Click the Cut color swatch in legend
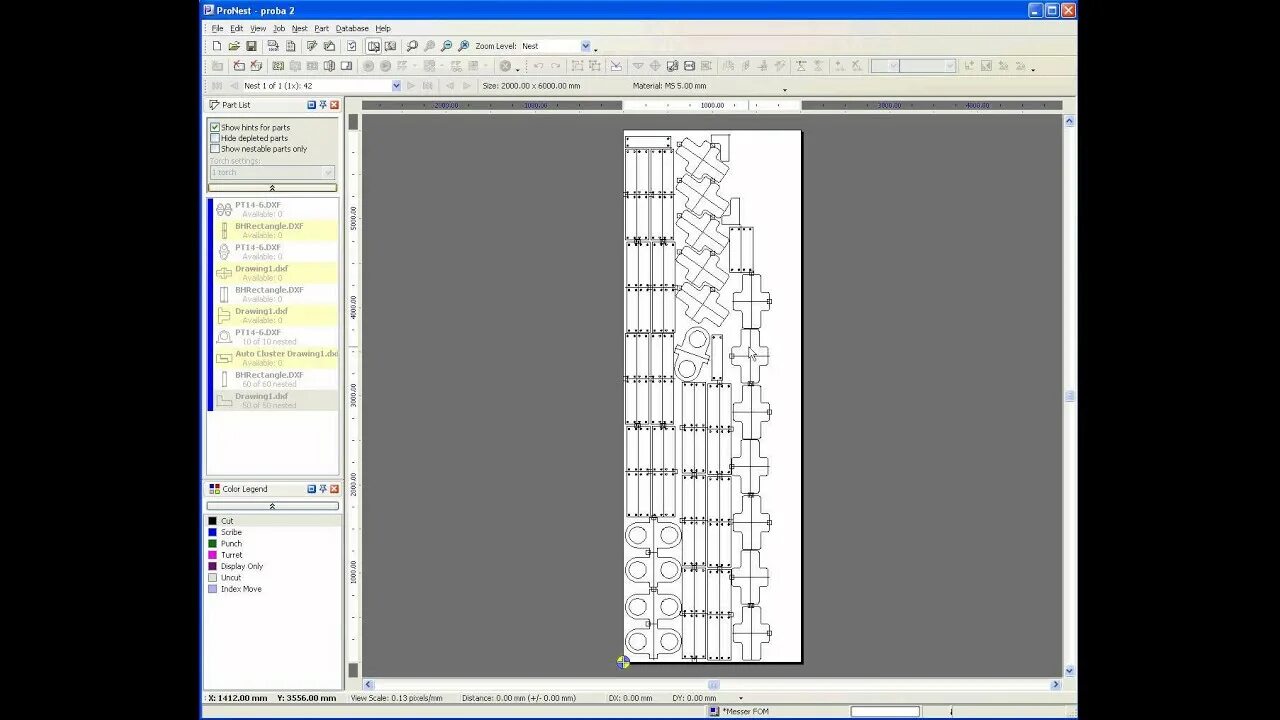The height and width of the screenshot is (720, 1280). tap(212, 521)
